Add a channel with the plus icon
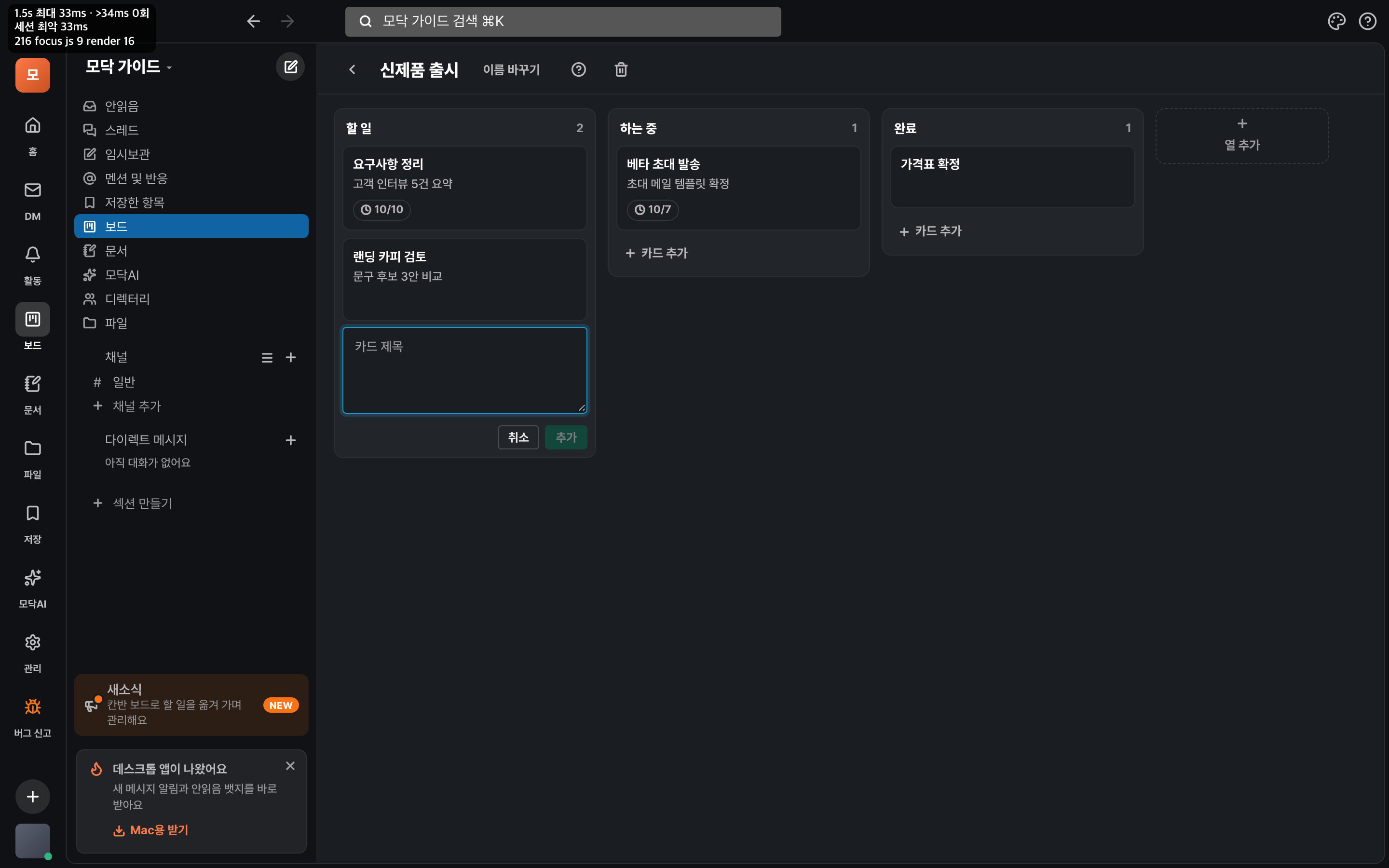Screen dimensions: 1389x868 pos(291,358)
